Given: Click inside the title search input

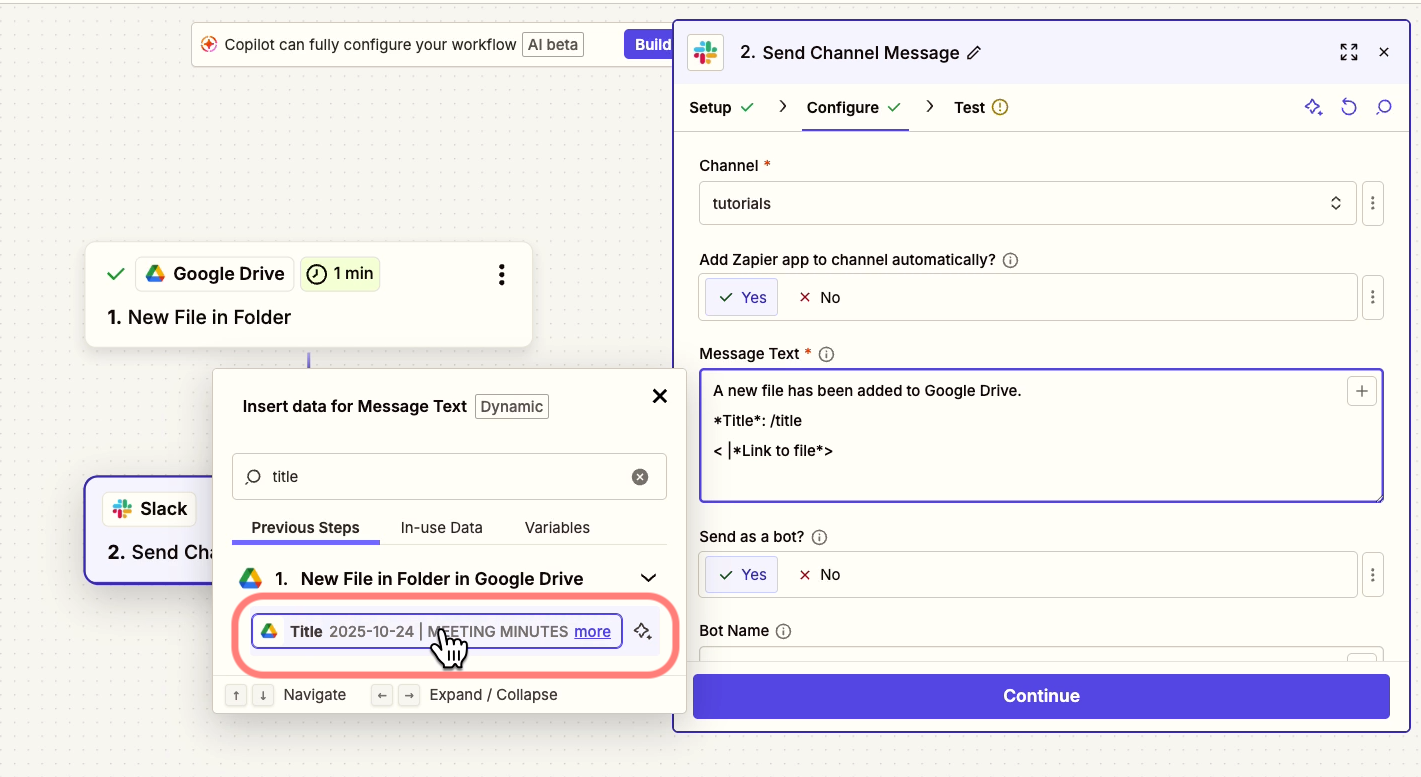Looking at the screenshot, I should coord(449,477).
